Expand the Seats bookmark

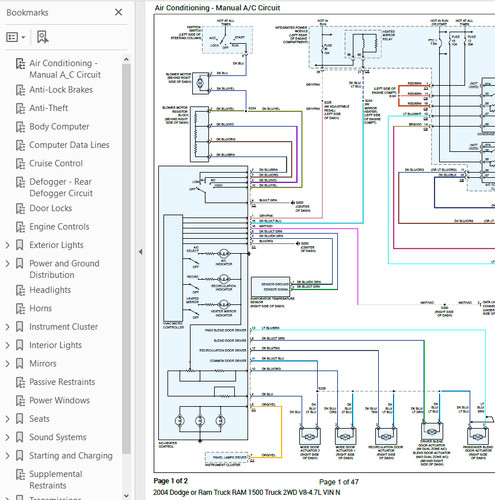coord(7,419)
